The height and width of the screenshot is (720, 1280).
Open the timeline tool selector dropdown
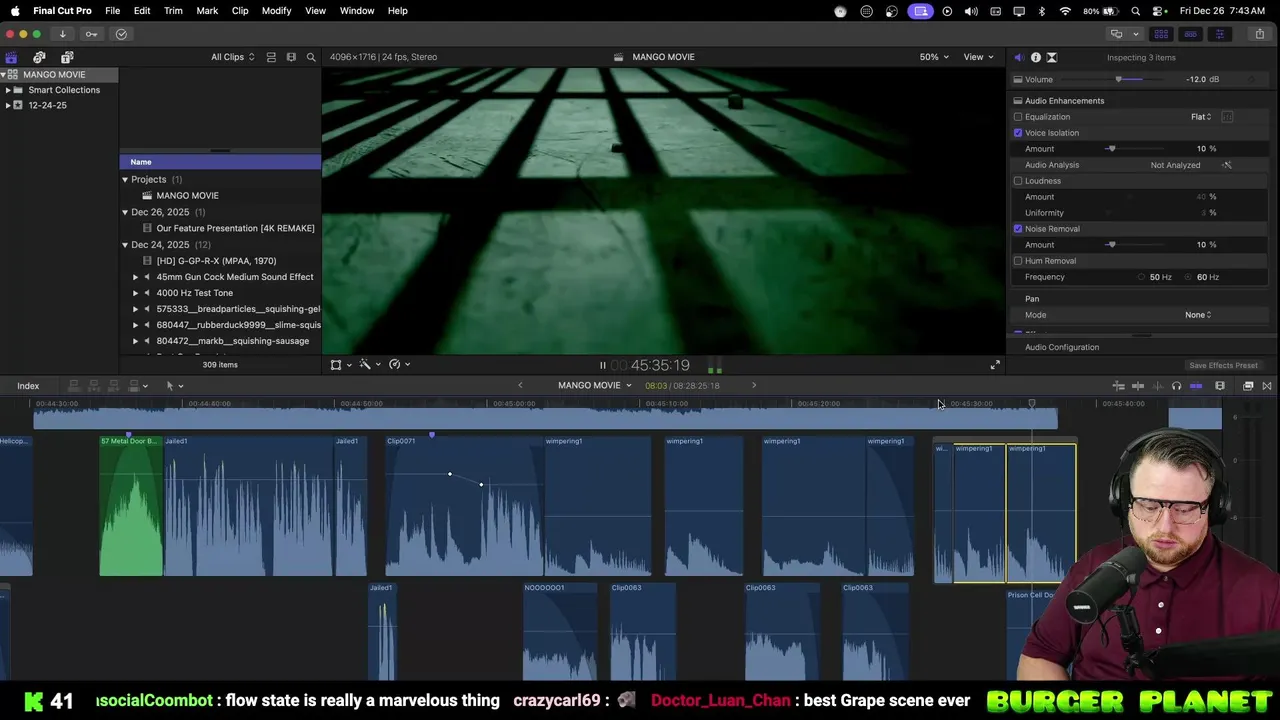click(x=174, y=386)
